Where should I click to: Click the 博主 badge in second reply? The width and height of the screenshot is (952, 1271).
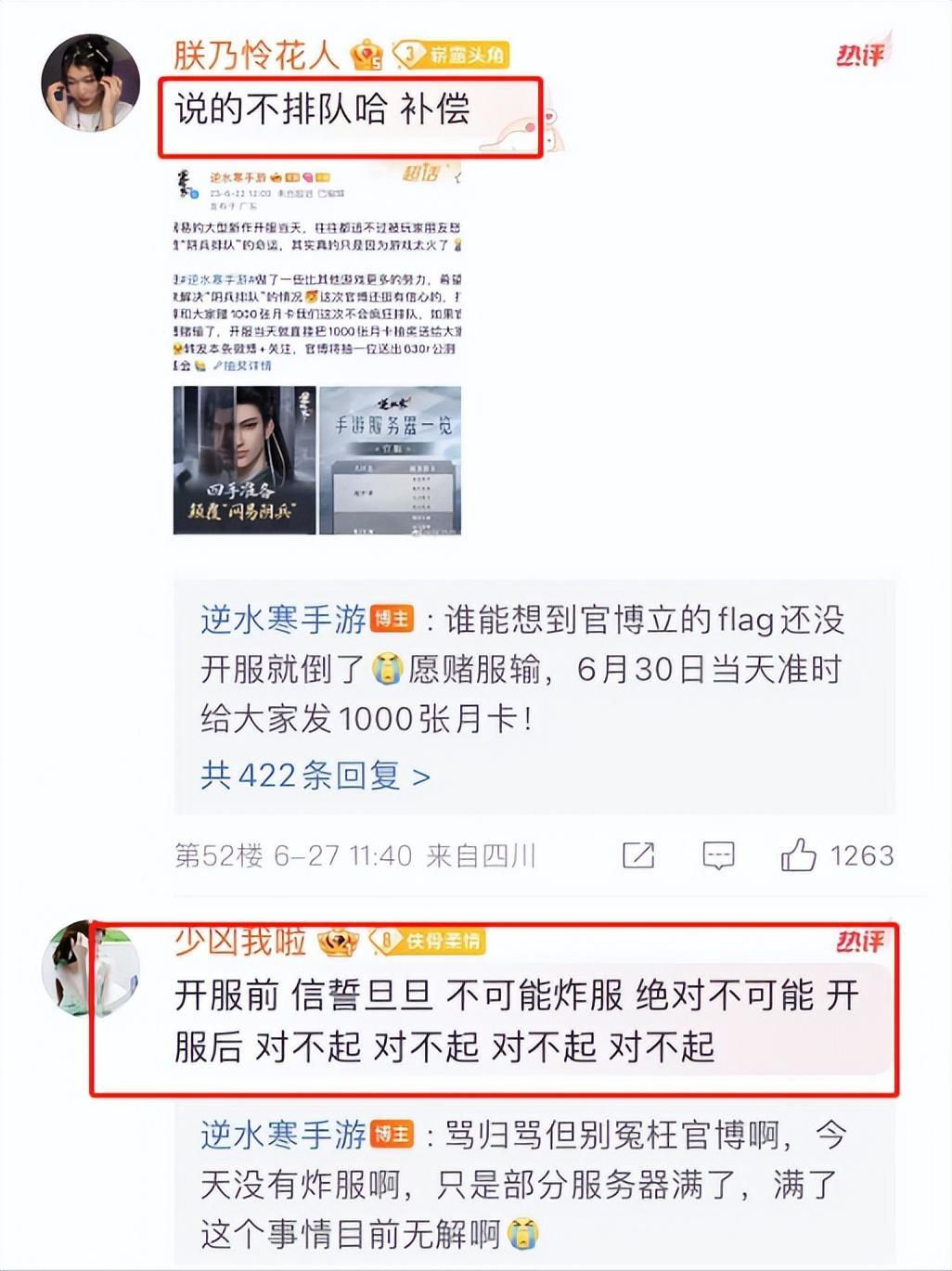coord(392,1134)
